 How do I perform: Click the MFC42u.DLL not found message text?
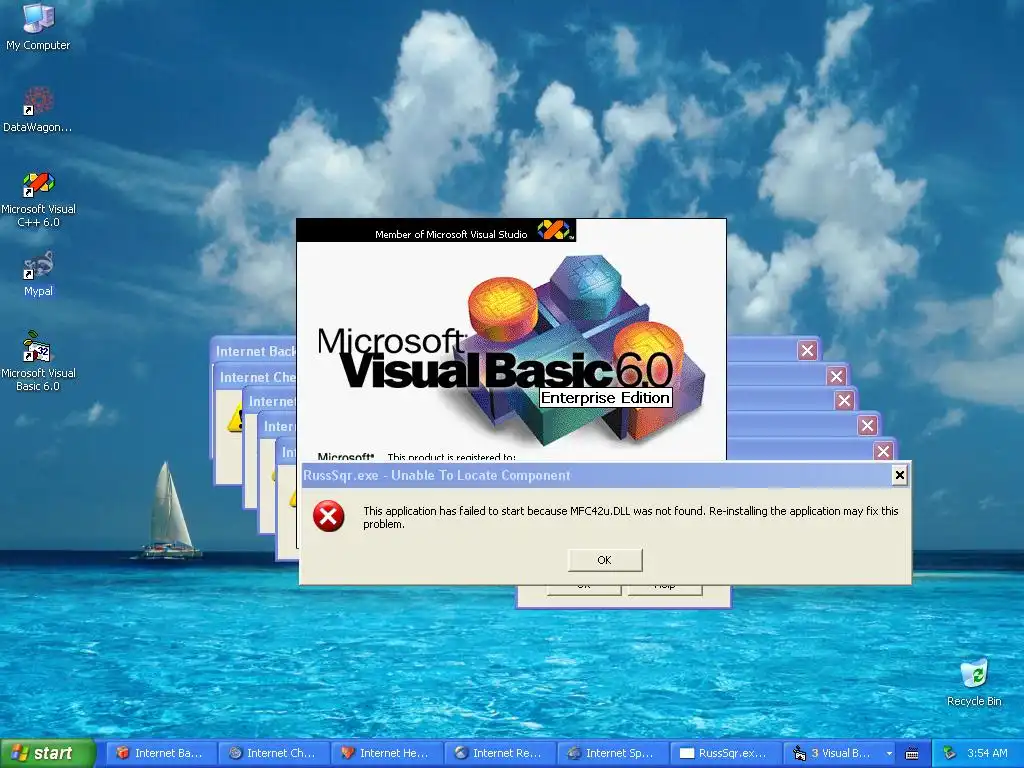(x=631, y=517)
